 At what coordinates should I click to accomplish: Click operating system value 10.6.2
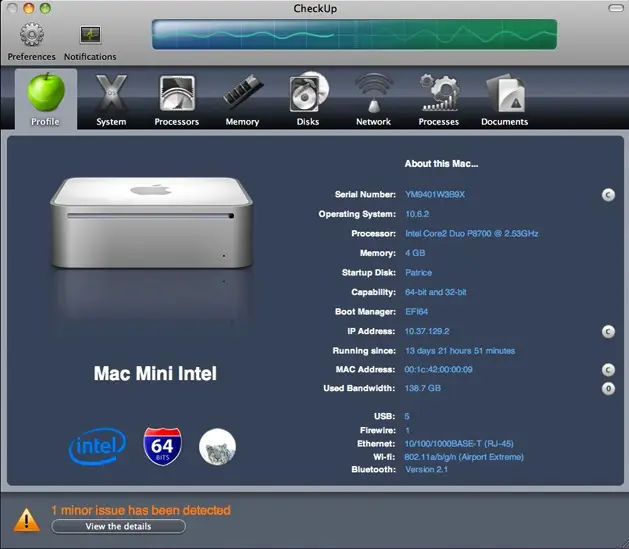point(417,214)
